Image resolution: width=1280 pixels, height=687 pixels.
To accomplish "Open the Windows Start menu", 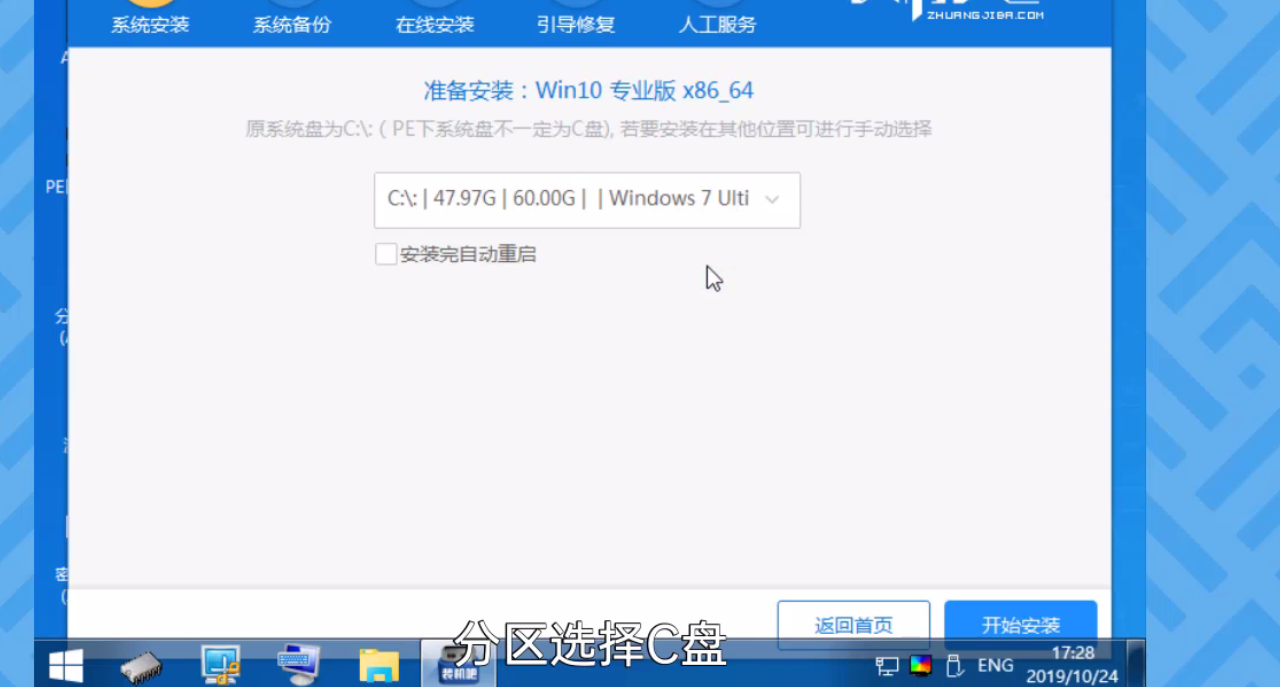I will click(x=66, y=663).
